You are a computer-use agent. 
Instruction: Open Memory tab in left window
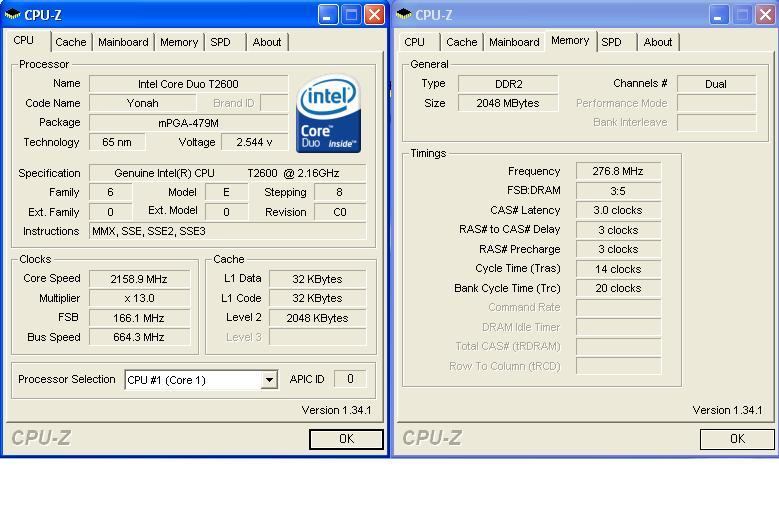(179, 42)
